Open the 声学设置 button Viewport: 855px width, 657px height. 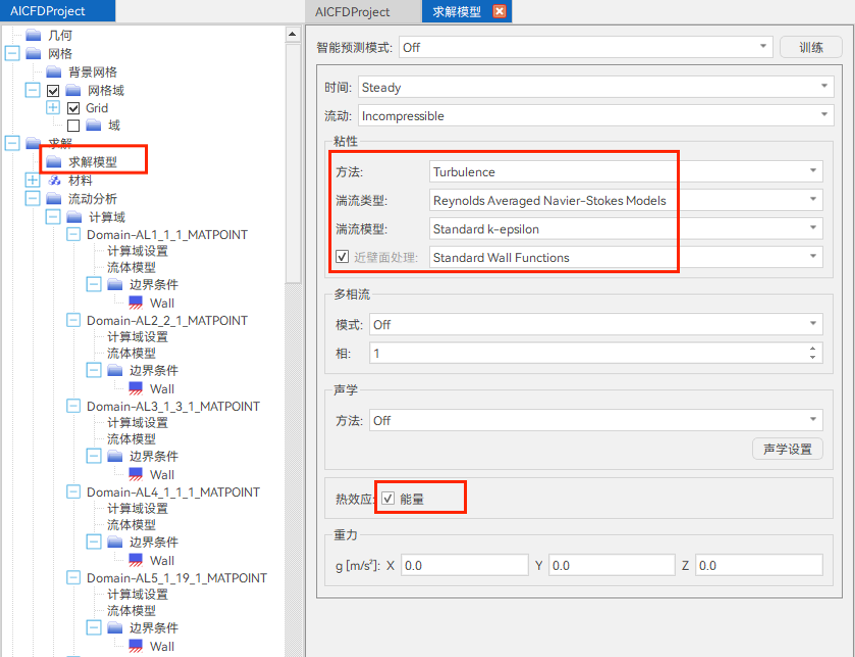point(787,449)
